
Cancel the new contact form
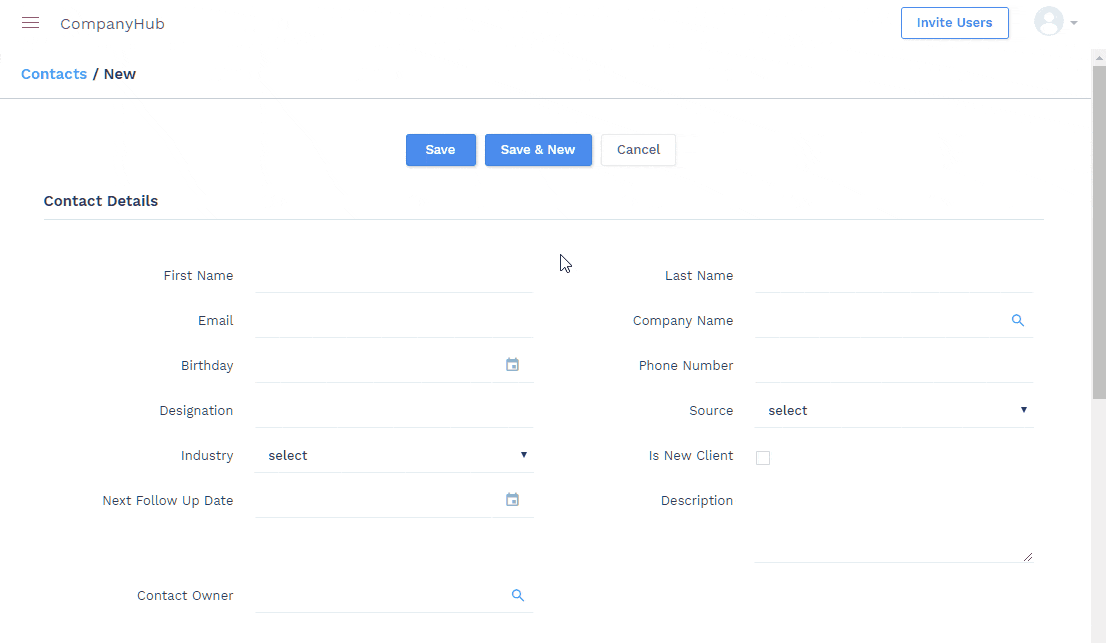click(x=638, y=150)
